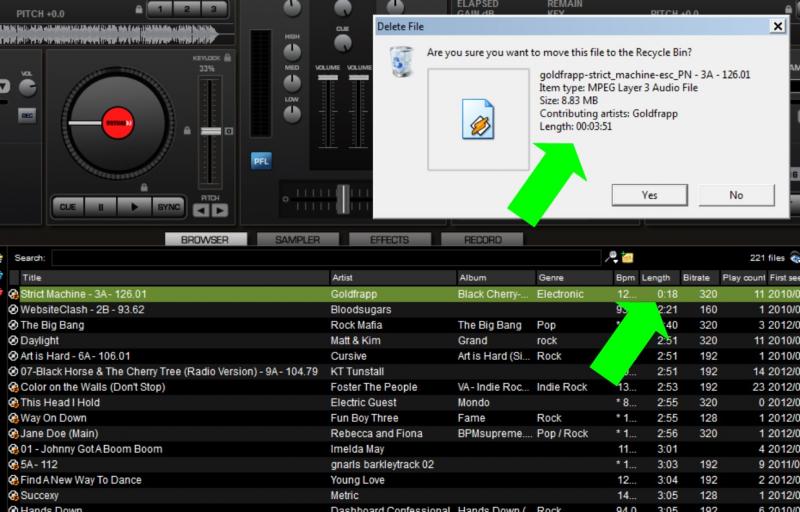Click the Daylight track icon
Screen dimensions: 800x512
(14, 341)
